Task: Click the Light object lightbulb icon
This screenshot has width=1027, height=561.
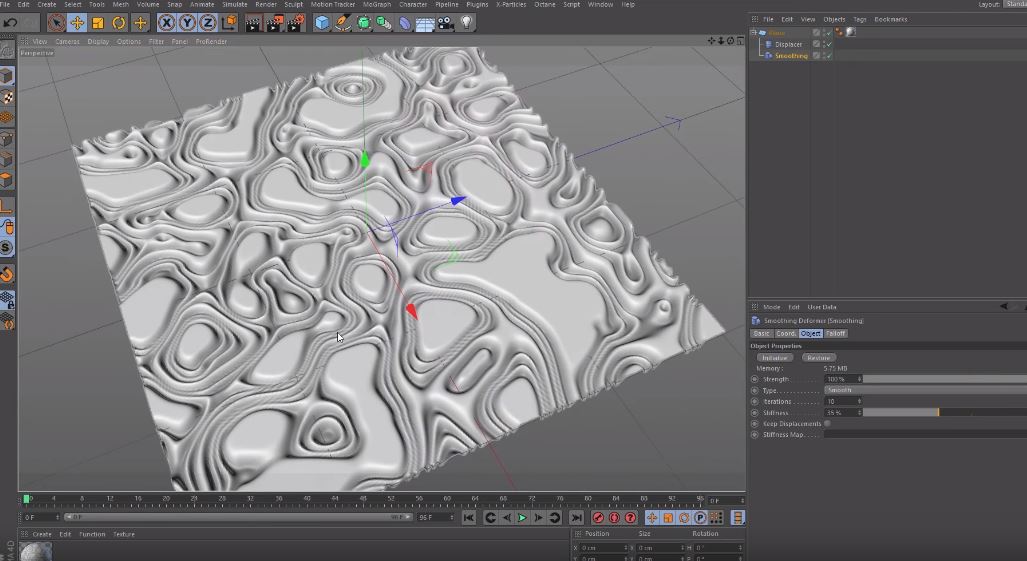Action: click(x=466, y=23)
